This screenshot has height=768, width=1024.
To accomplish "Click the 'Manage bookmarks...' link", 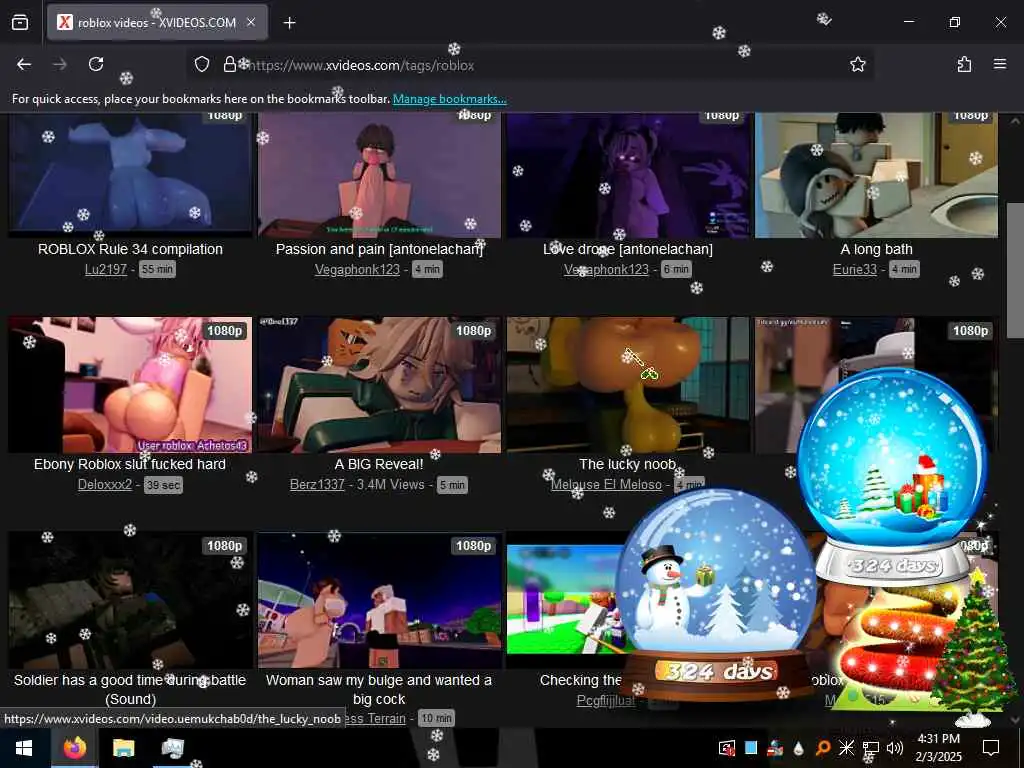I will pyautogui.click(x=449, y=99).
